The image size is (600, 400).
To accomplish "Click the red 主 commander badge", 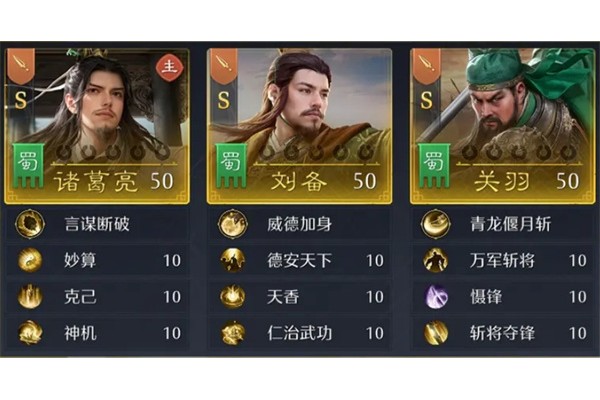I will [x=169, y=68].
